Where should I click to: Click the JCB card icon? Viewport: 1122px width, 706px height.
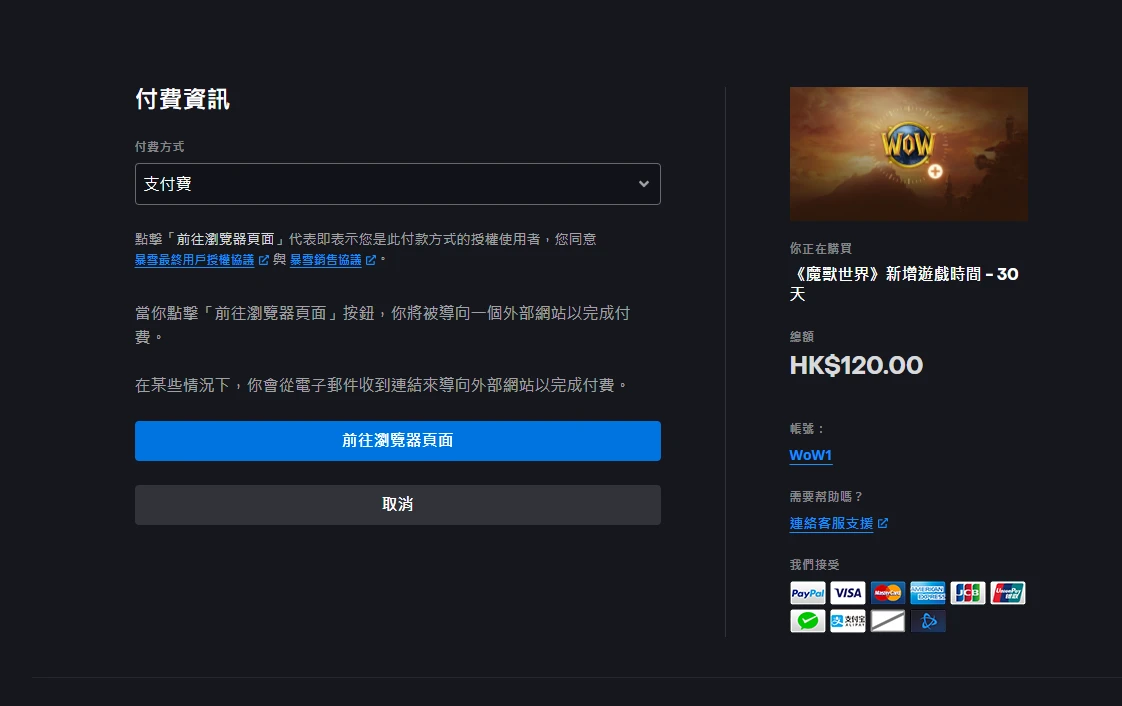(x=967, y=593)
